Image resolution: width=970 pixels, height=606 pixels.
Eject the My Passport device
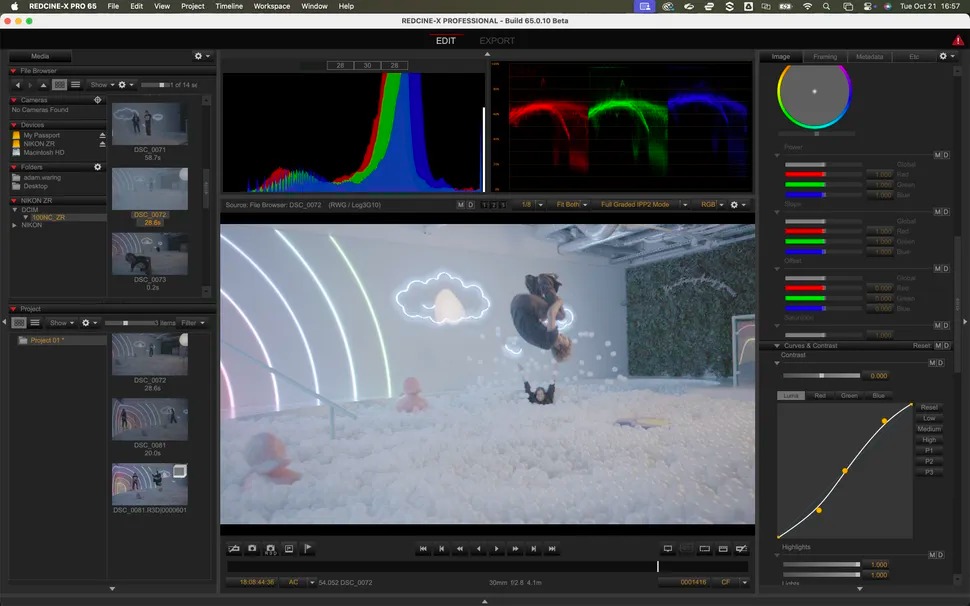[x=102, y=135]
